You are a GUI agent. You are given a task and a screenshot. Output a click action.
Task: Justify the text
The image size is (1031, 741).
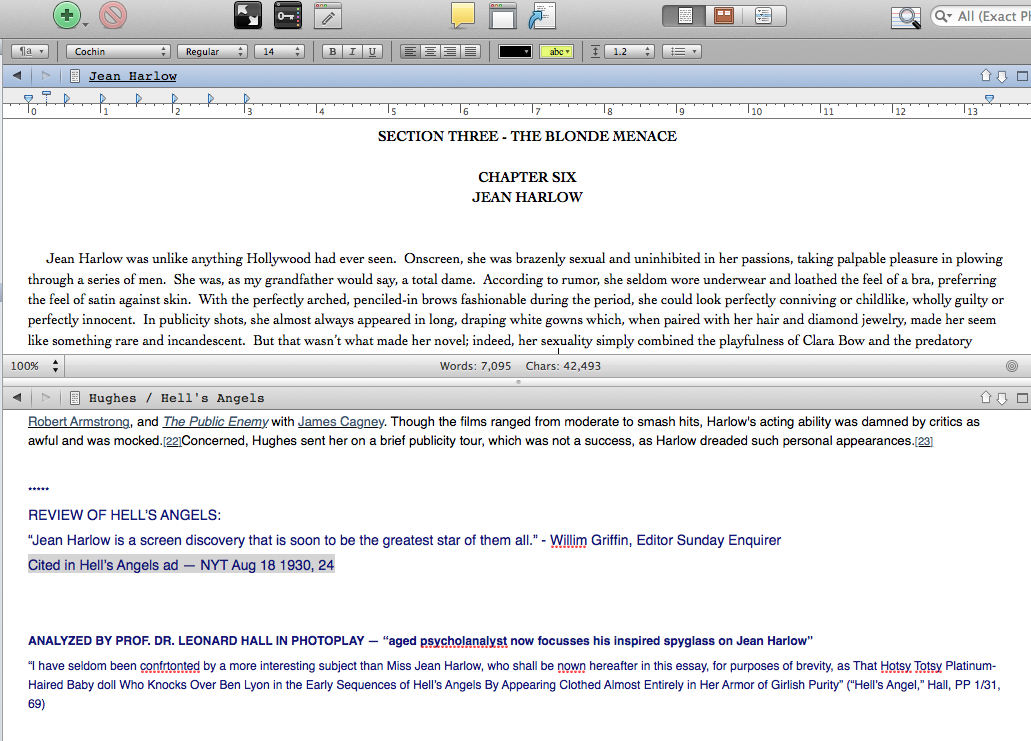(x=471, y=51)
